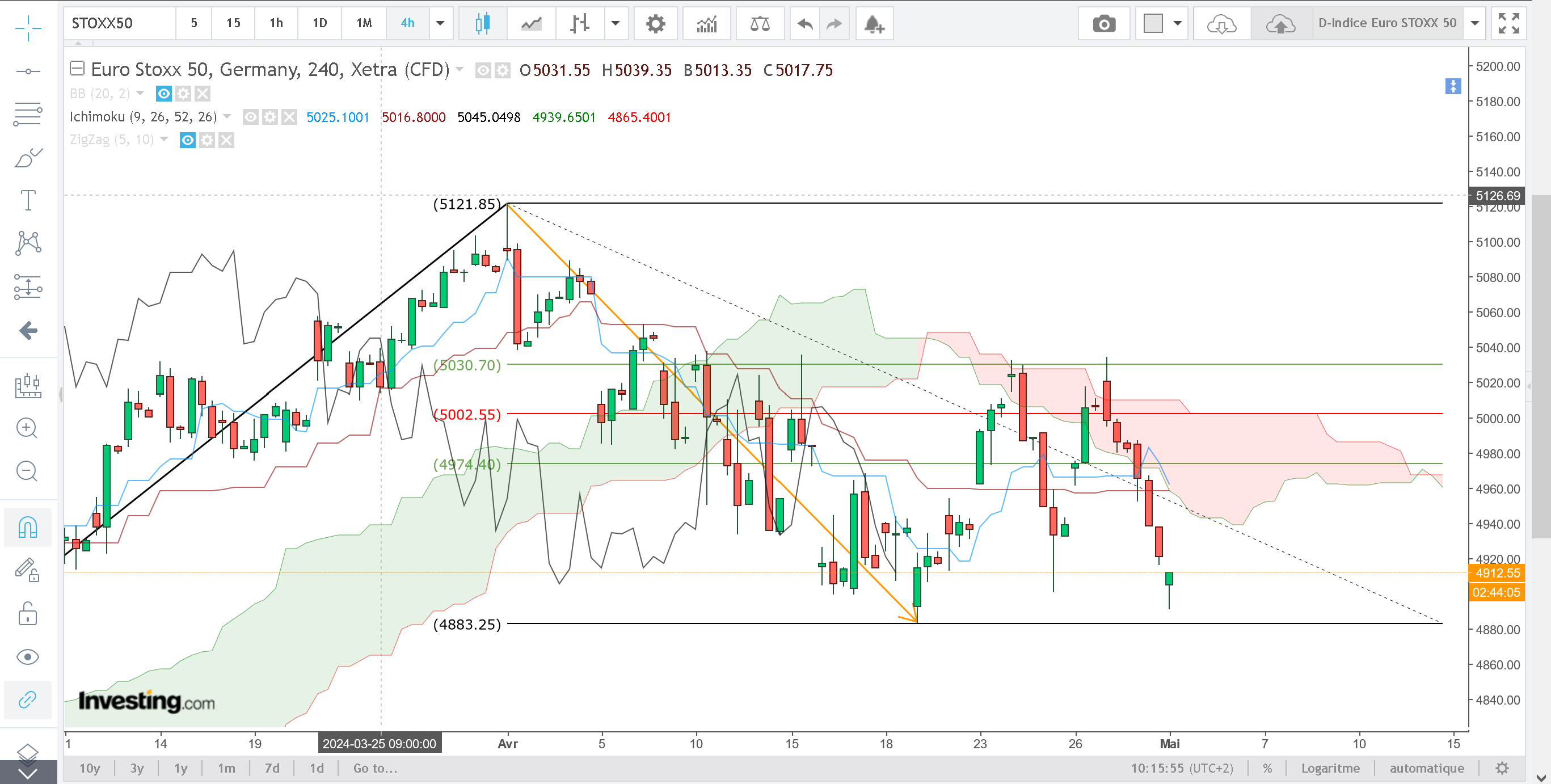Toggle automatique price scaling
The height and width of the screenshot is (784, 1551).
coord(1426,768)
